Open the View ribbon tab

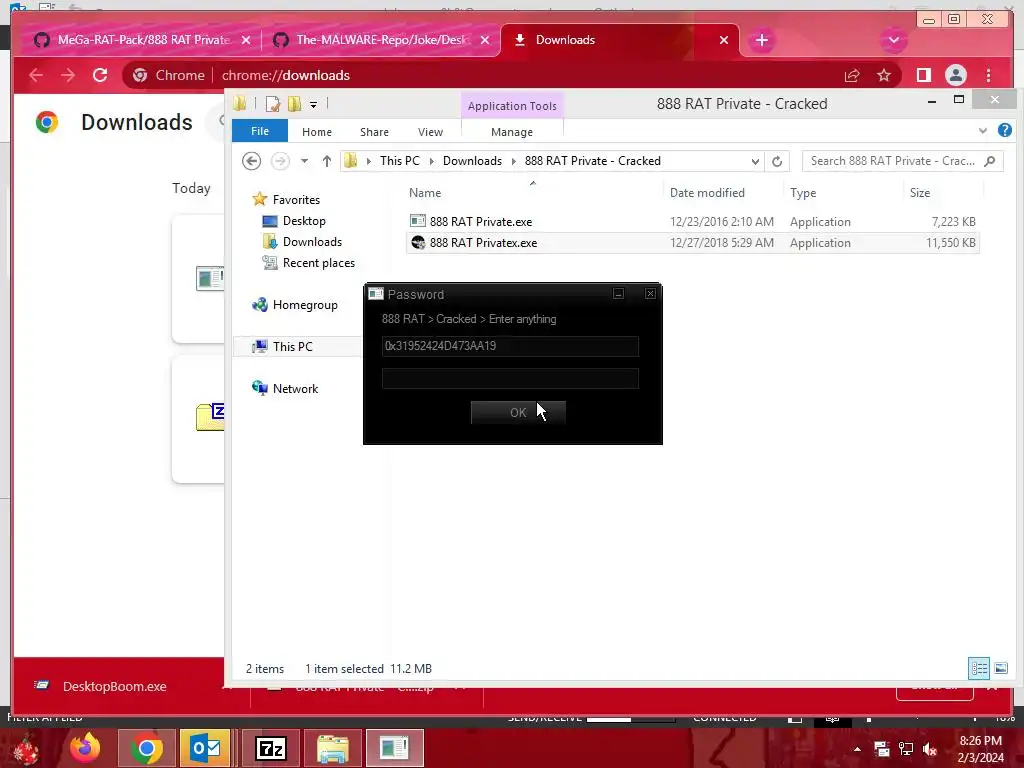point(430,132)
